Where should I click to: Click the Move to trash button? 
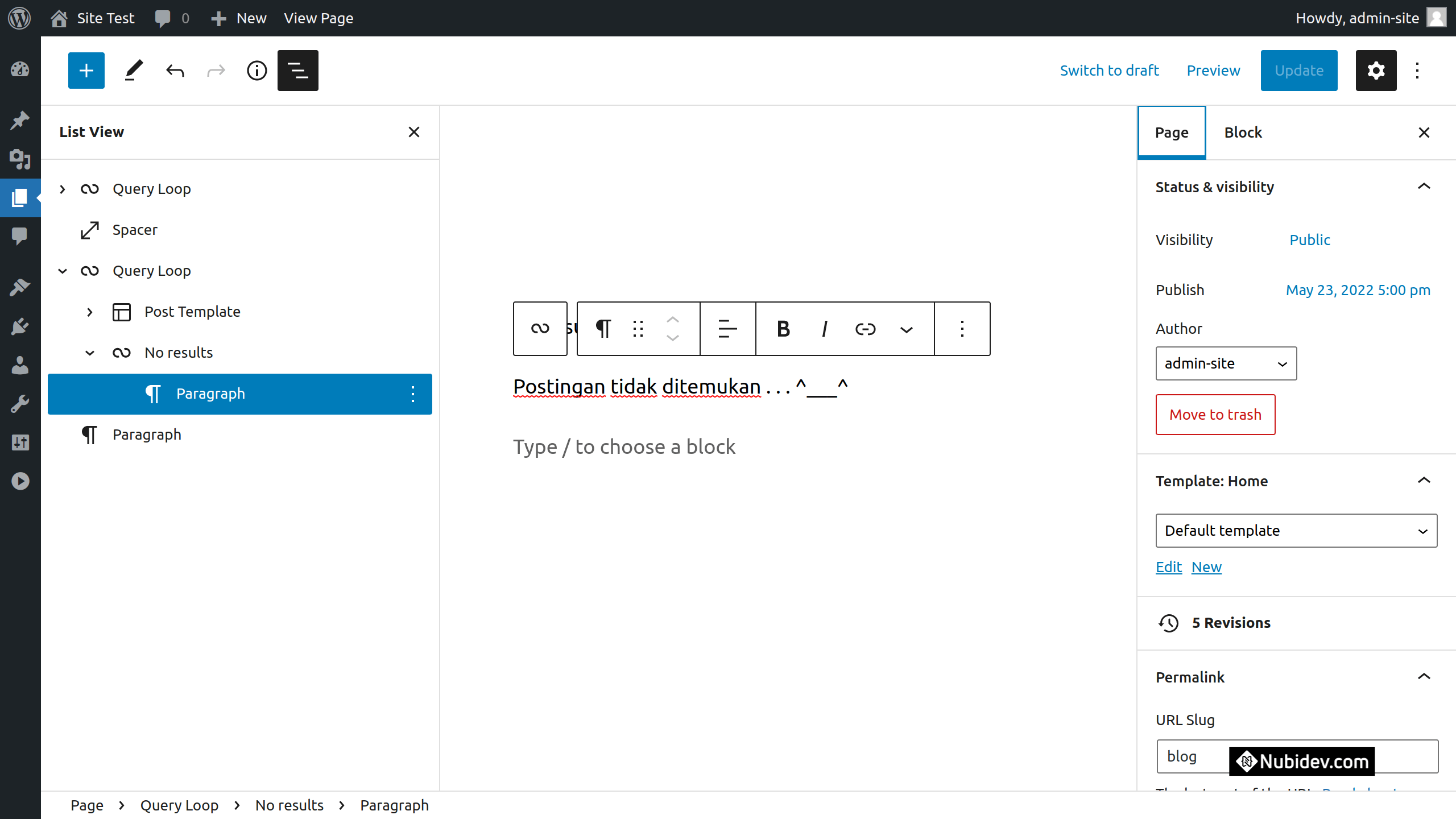click(x=1215, y=415)
